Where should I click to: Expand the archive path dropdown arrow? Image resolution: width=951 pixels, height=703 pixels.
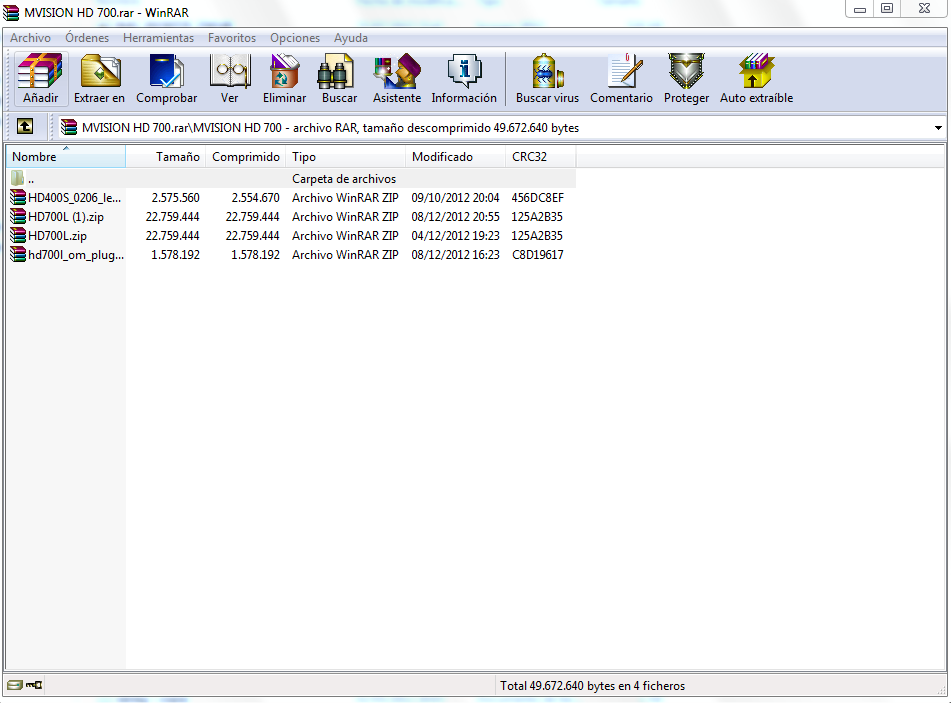click(938, 128)
